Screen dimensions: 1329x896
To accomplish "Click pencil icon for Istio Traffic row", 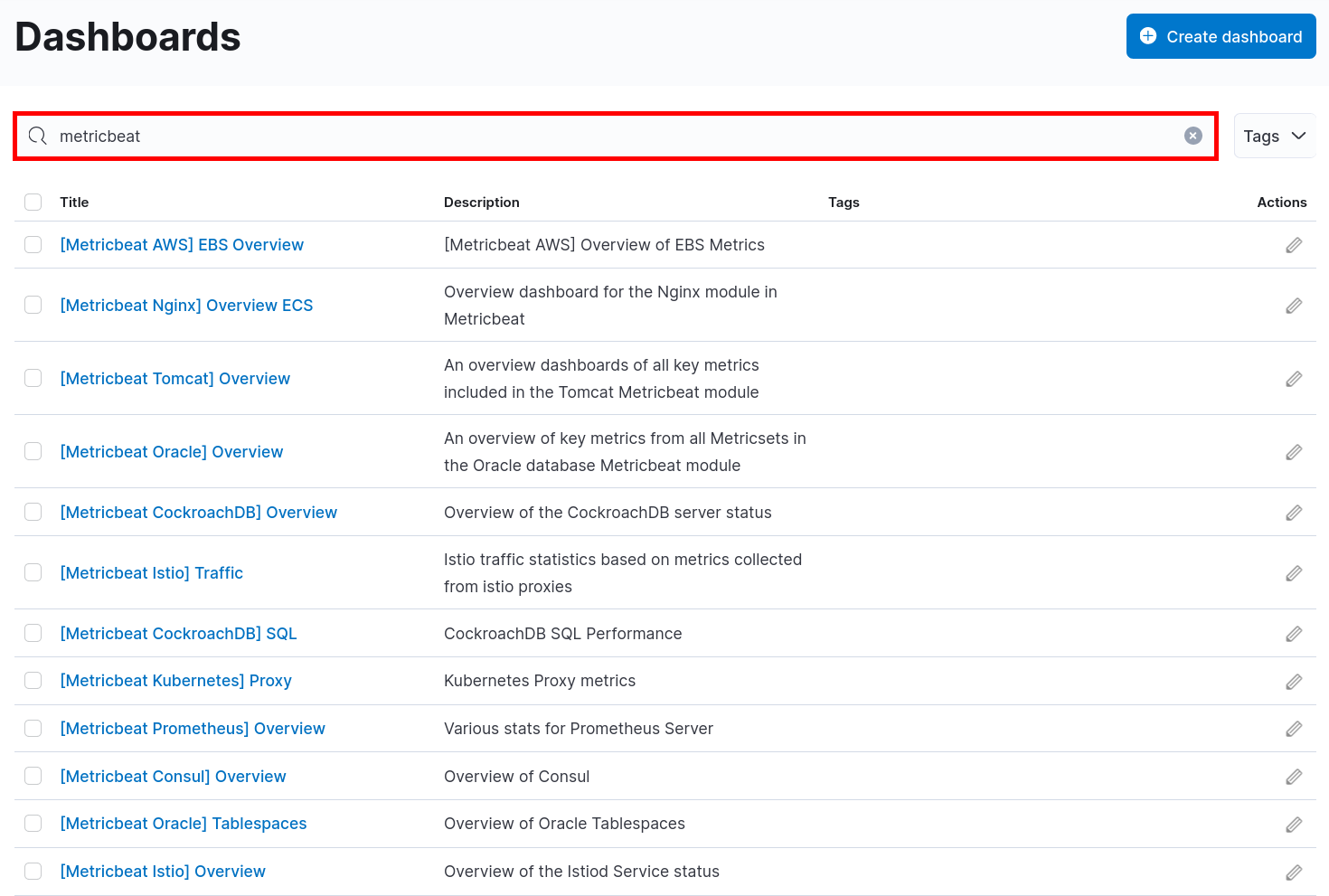I will (1294, 573).
